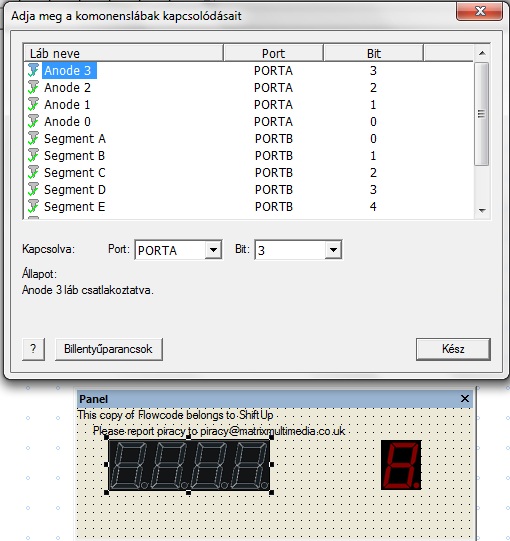Click the 'Bit' column header
The width and height of the screenshot is (510, 541).
(x=373, y=53)
